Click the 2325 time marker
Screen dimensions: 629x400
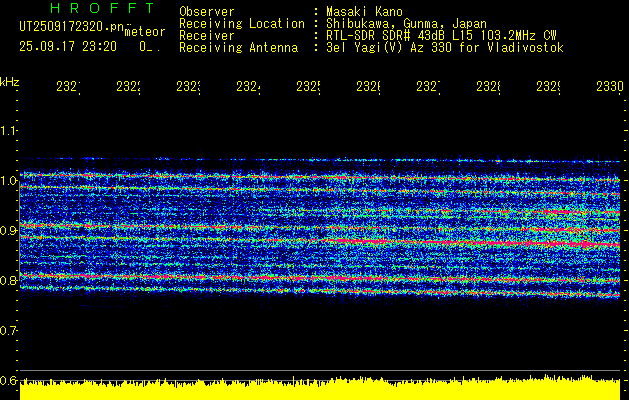coord(308,87)
